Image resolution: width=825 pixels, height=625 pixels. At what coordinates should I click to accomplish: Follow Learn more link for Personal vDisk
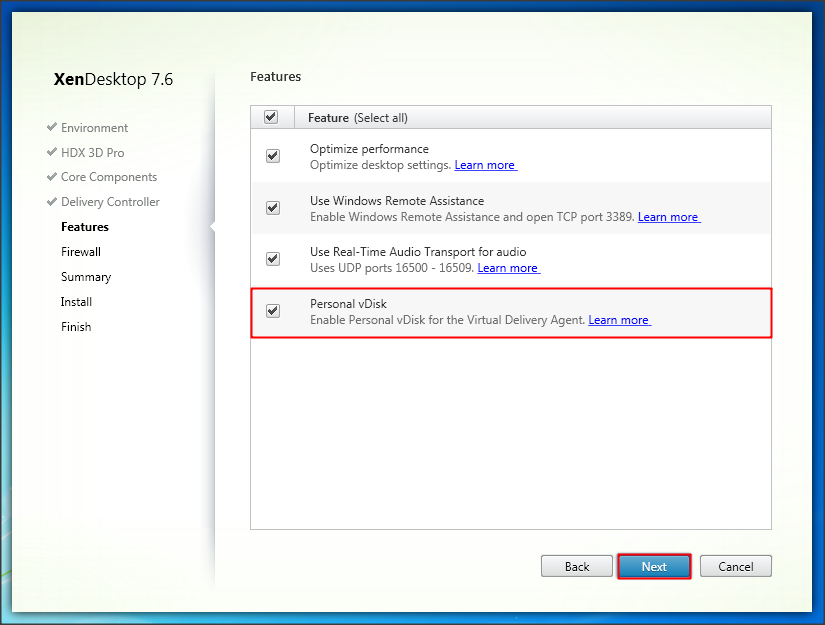pyautogui.click(x=618, y=320)
